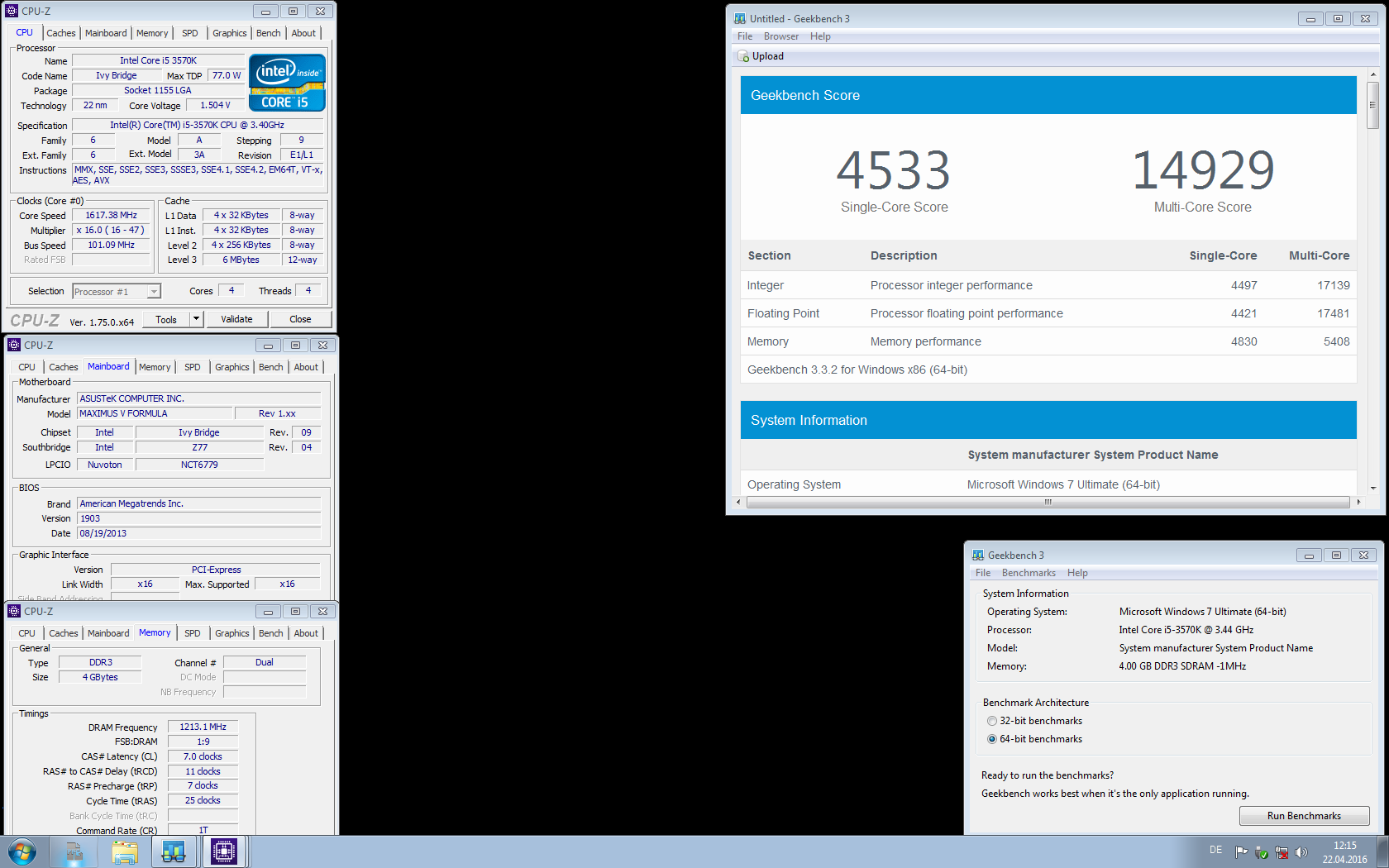Image resolution: width=1389 pixels, height=868 pixels.
Task: Click the Intel Core i5 3570K name field
Action: (x=158, y=60)
